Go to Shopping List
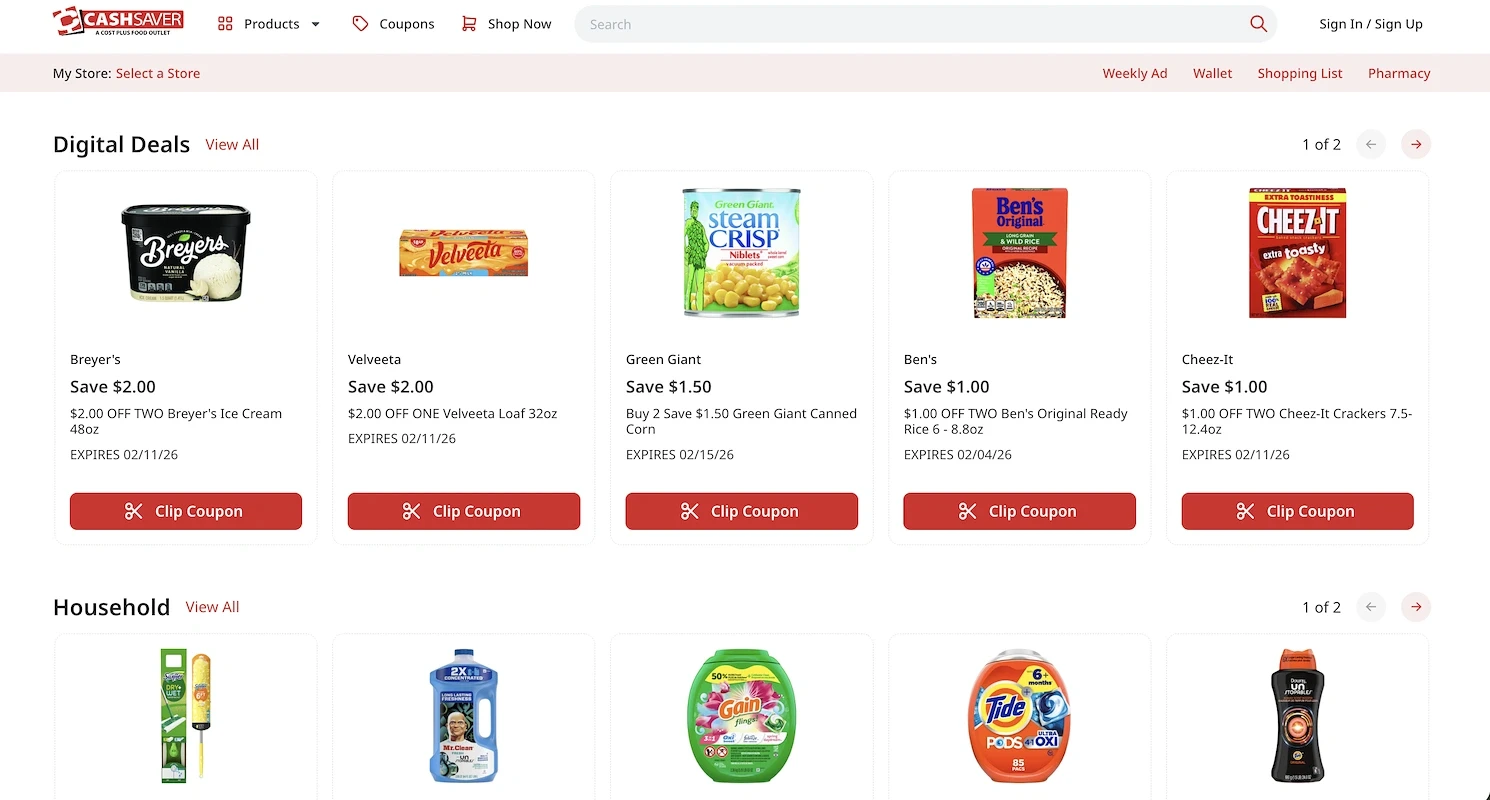This screenshot has width=1490, height=800. [x=1300, y=73]
